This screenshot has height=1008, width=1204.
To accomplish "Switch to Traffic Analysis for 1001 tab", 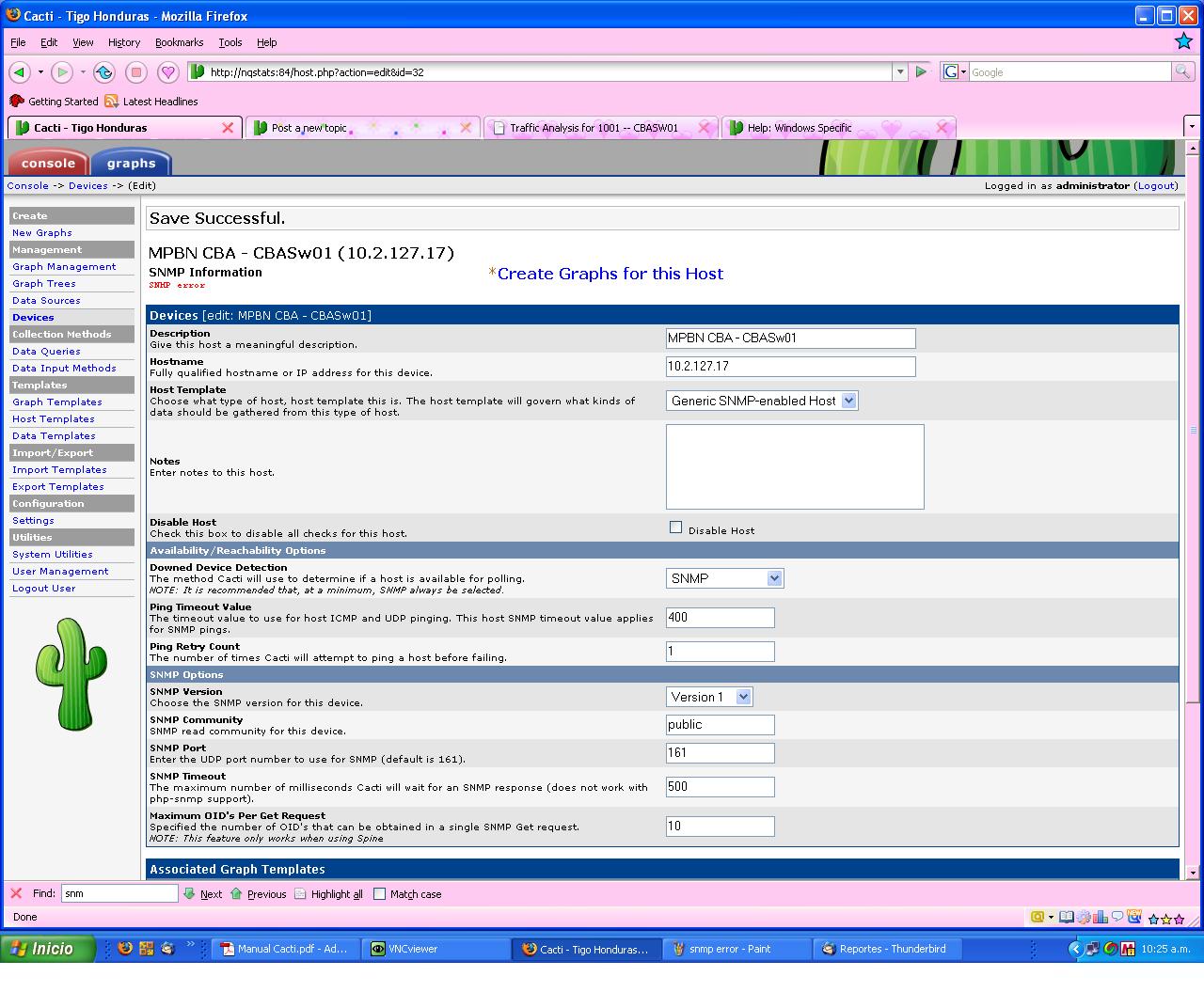I will click(601, 128).
